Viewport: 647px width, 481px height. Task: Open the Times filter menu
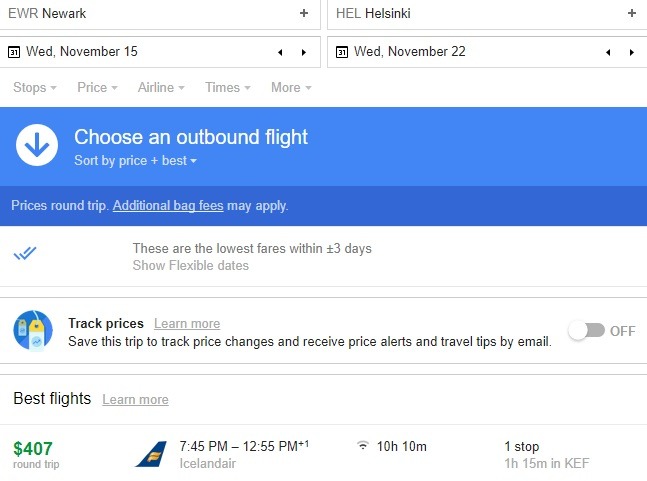click(228, 87)
